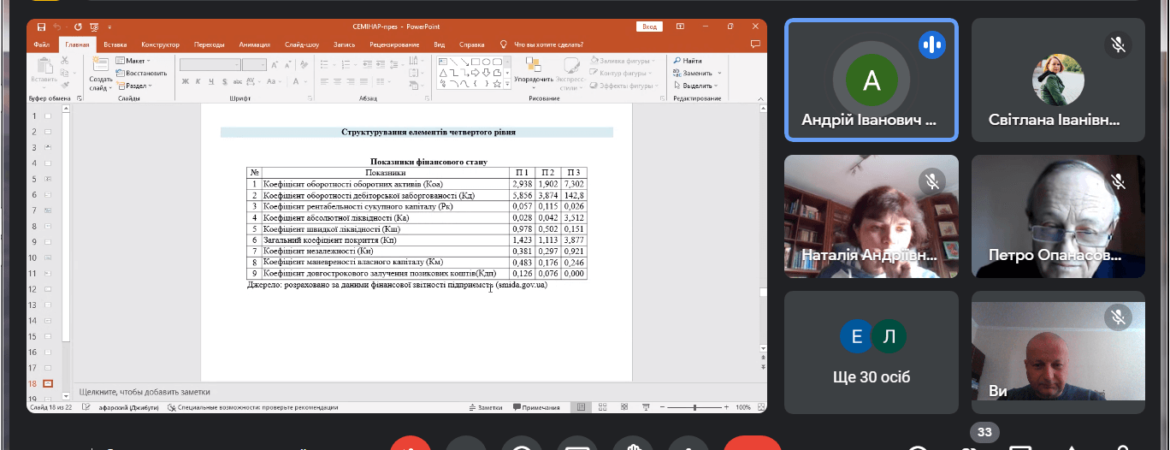Start slideshow from status bar icon
Screen dimensions: 1170x450
(645, 407)
